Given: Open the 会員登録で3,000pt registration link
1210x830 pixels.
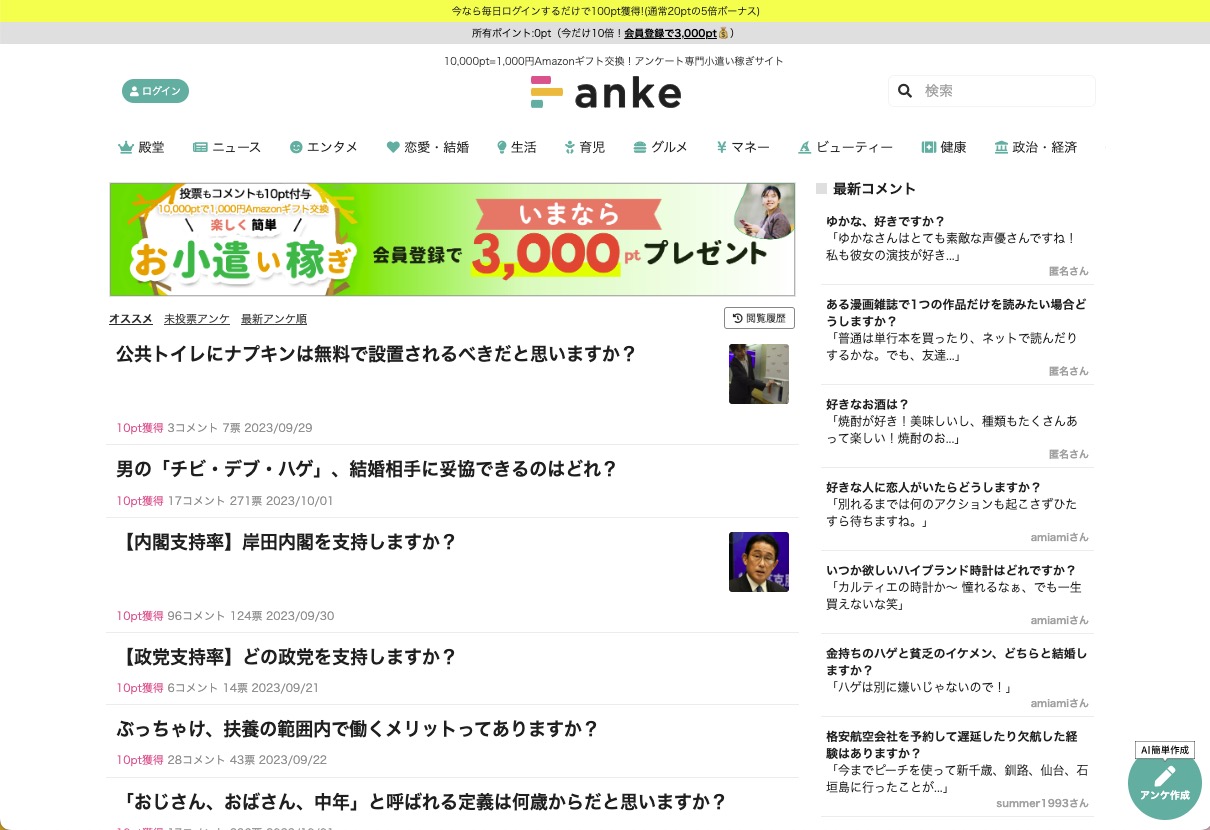Looking at the screenshot, I should [671, 33].
